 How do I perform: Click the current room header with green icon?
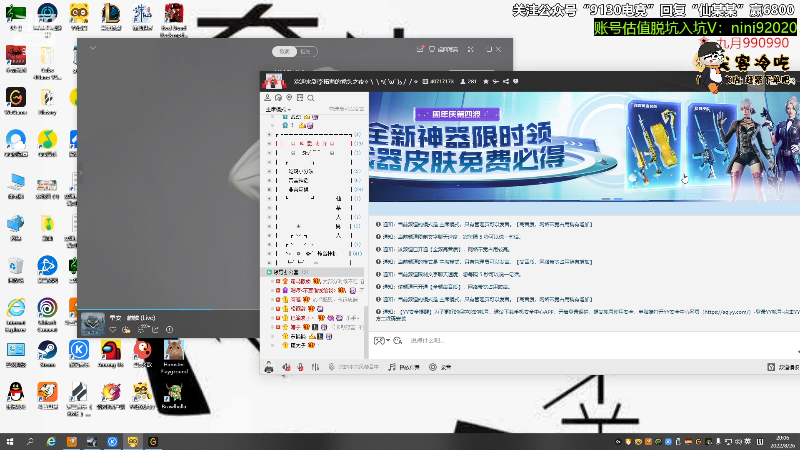click(x=314, y=272)
